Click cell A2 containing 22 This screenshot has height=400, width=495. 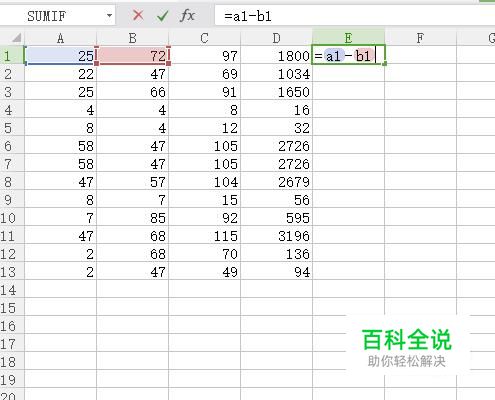[60, 73]
